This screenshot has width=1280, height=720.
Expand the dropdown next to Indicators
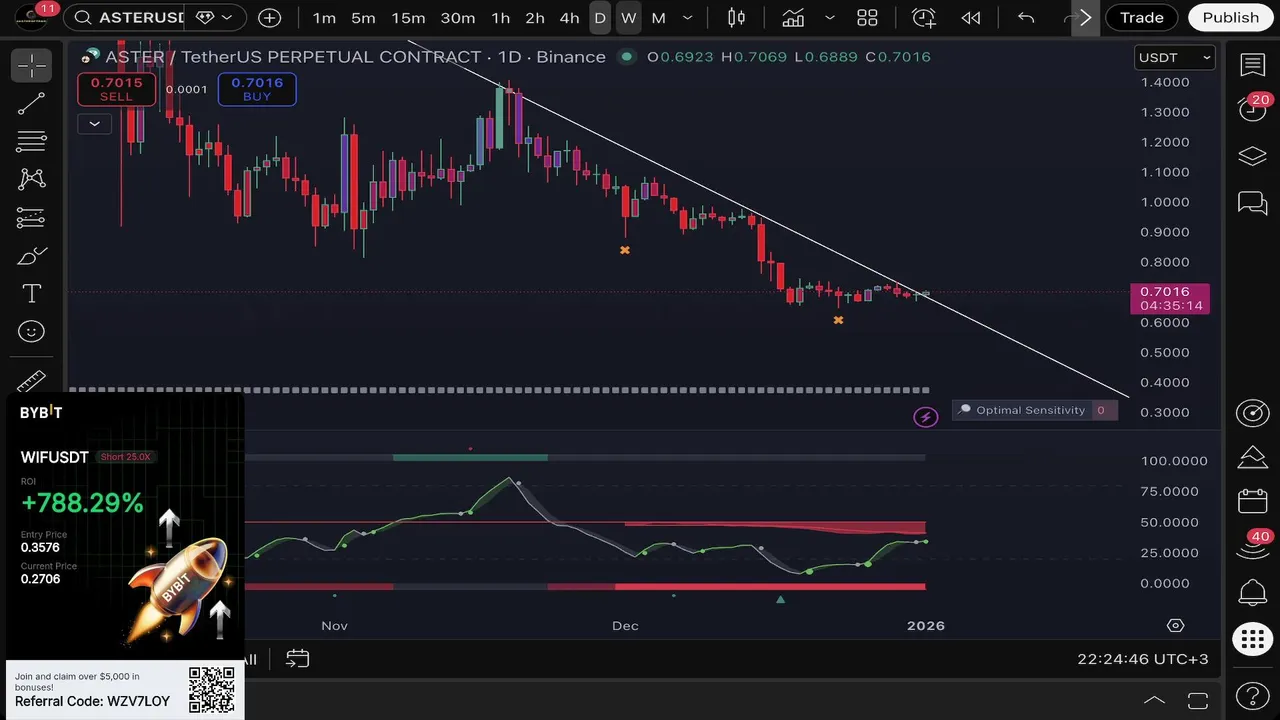click(x=830, y=17)
